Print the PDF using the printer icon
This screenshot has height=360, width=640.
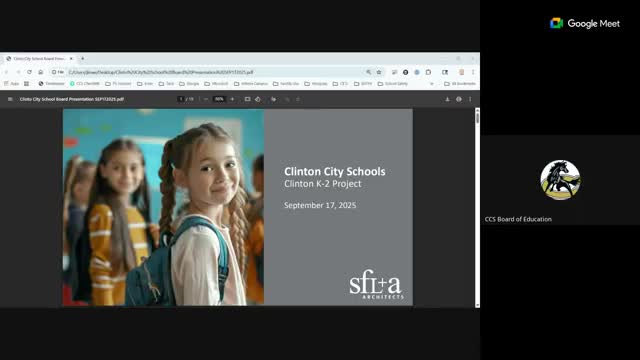459,99
